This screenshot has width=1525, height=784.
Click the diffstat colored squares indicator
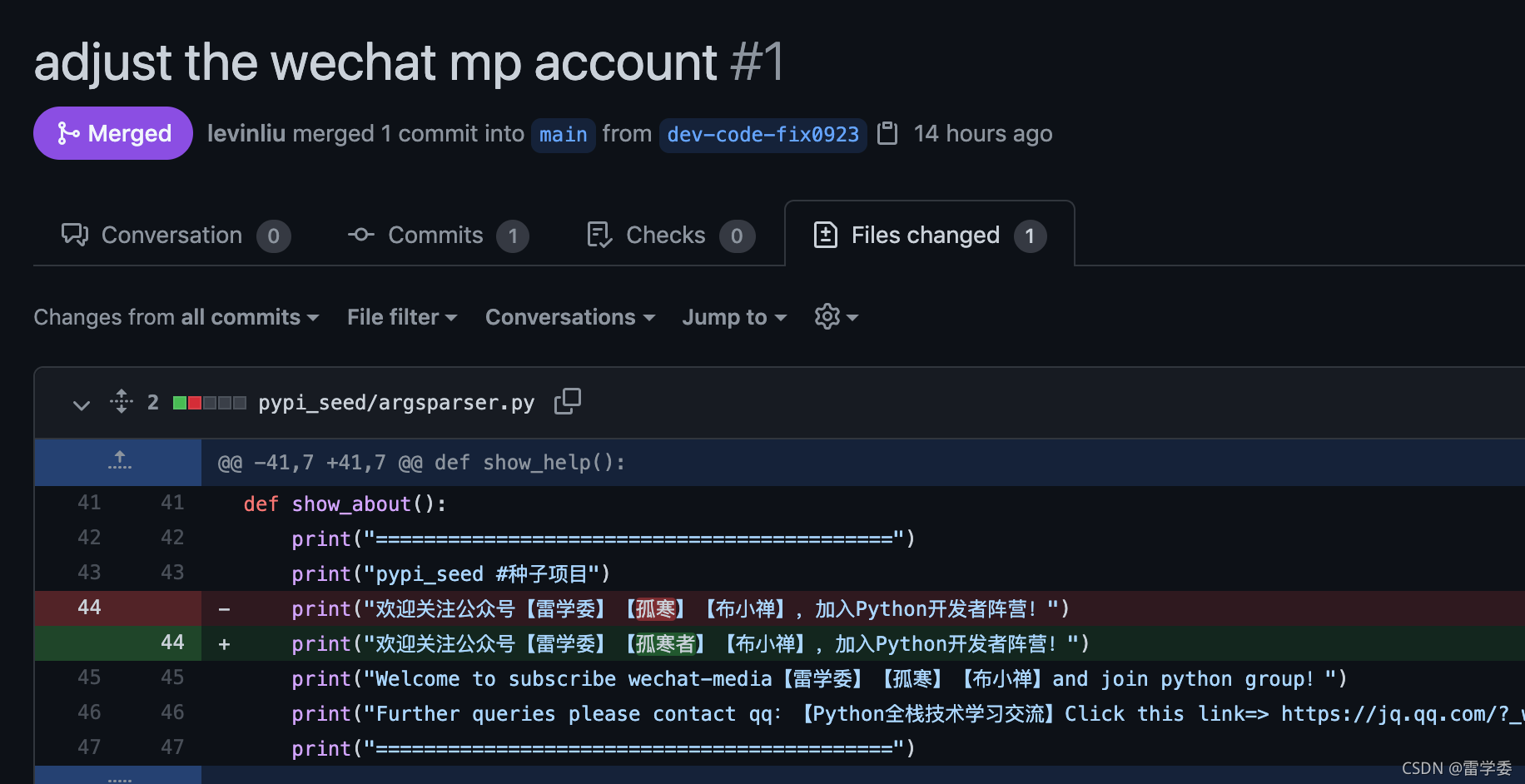209,403
